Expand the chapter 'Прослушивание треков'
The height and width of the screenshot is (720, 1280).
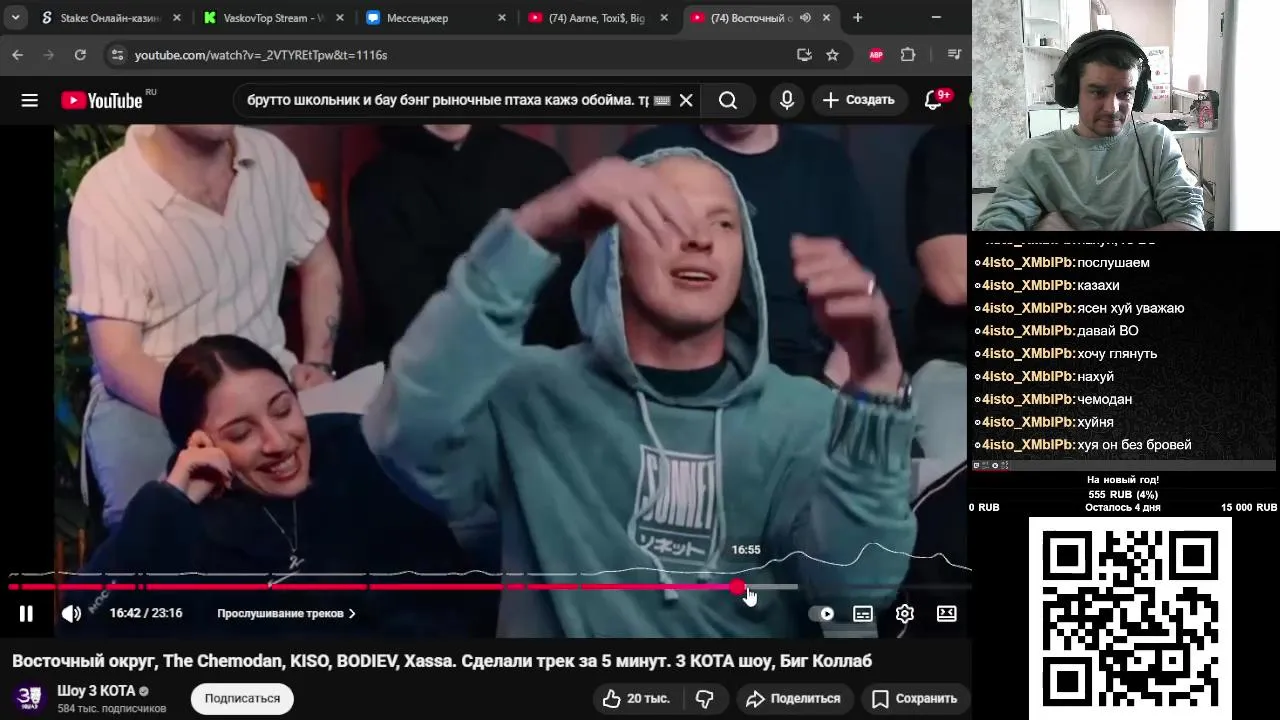[x=286, y=613]
